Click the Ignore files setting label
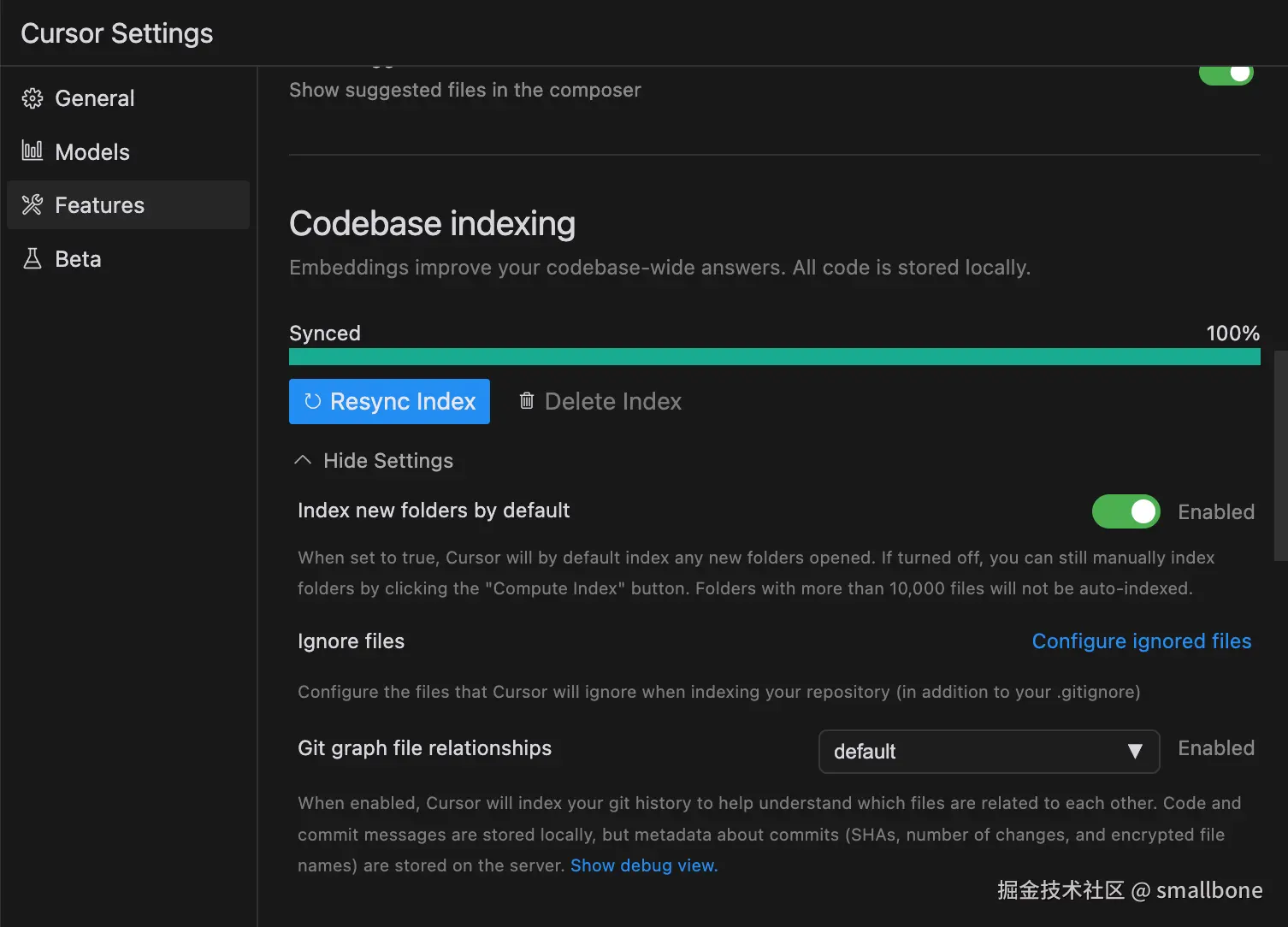Screen dimensions: 1288x927 click(351, 641)
